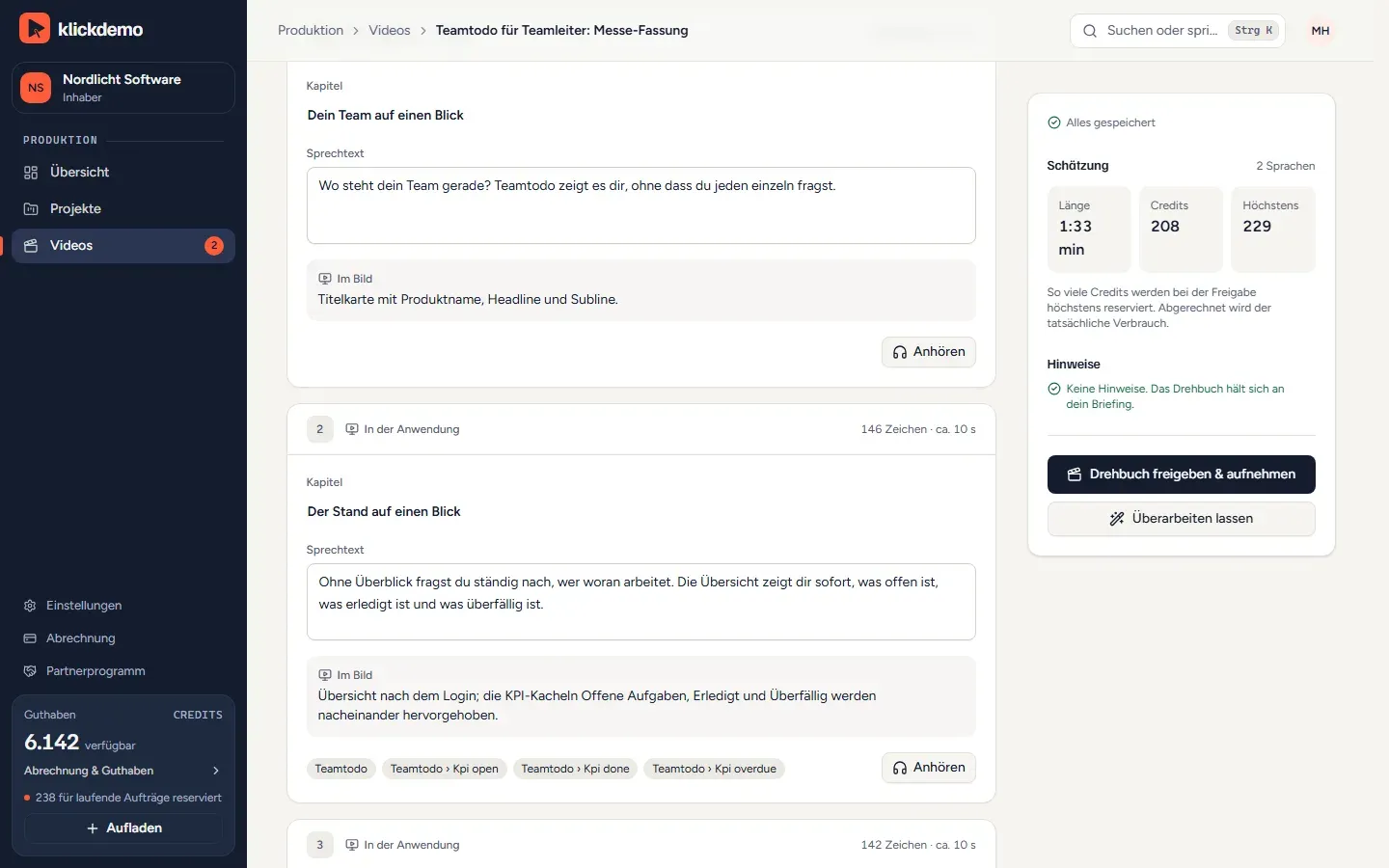Click the headphones icon in scene 2 Anhören
1389x868 pixels.
tap(900, 768)
